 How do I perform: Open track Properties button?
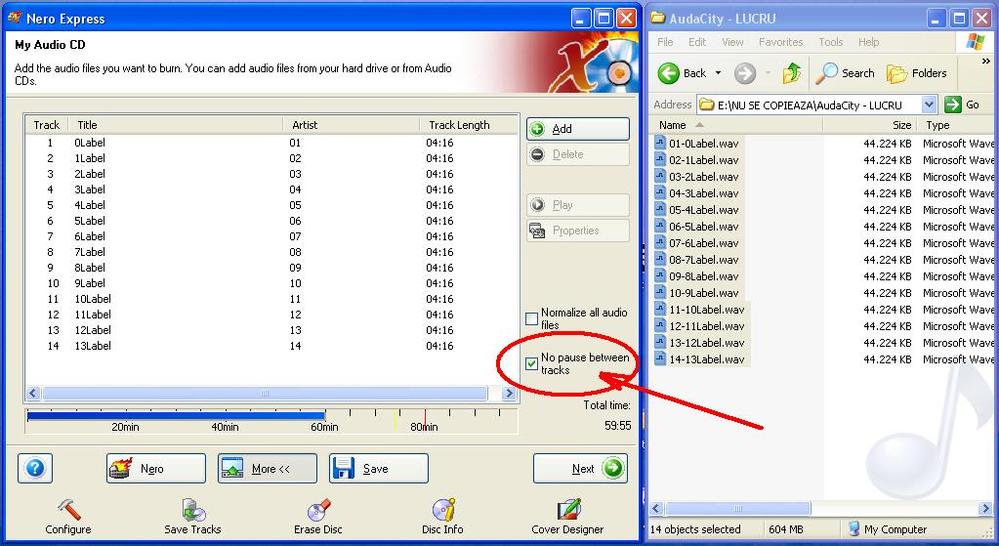(578, 231)
